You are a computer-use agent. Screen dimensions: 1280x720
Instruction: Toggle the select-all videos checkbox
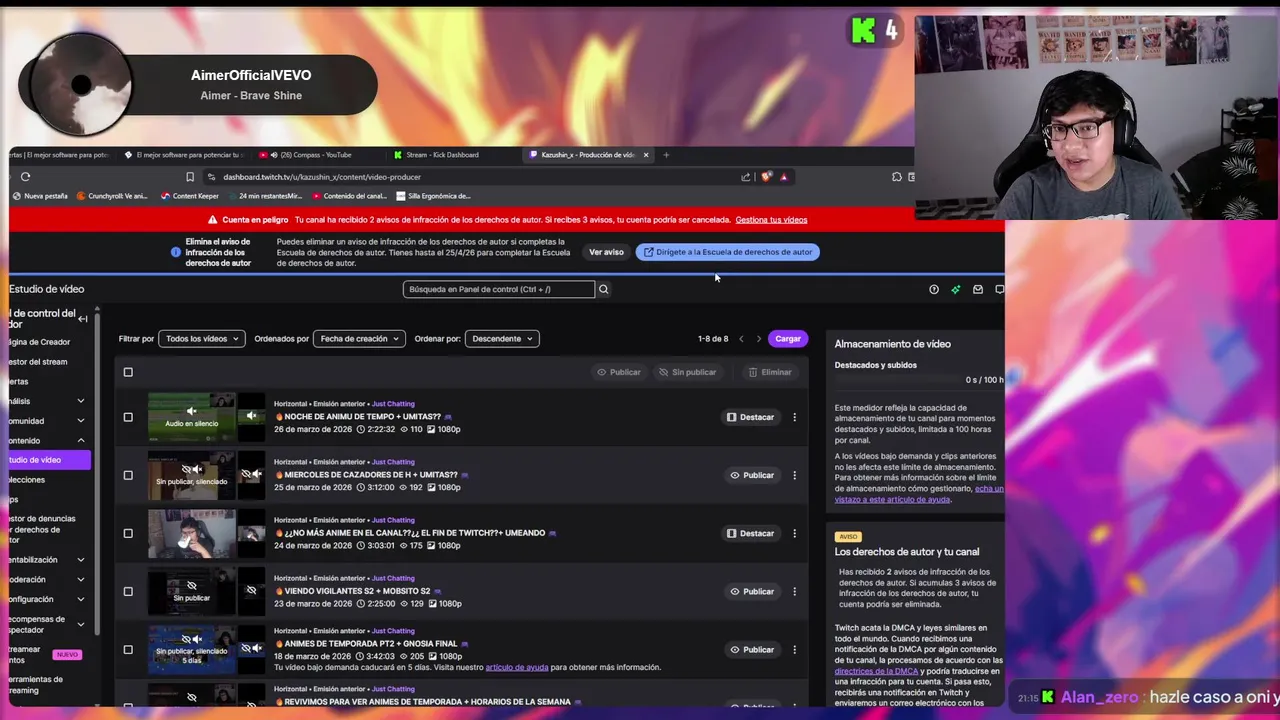(x=128, y=372)
